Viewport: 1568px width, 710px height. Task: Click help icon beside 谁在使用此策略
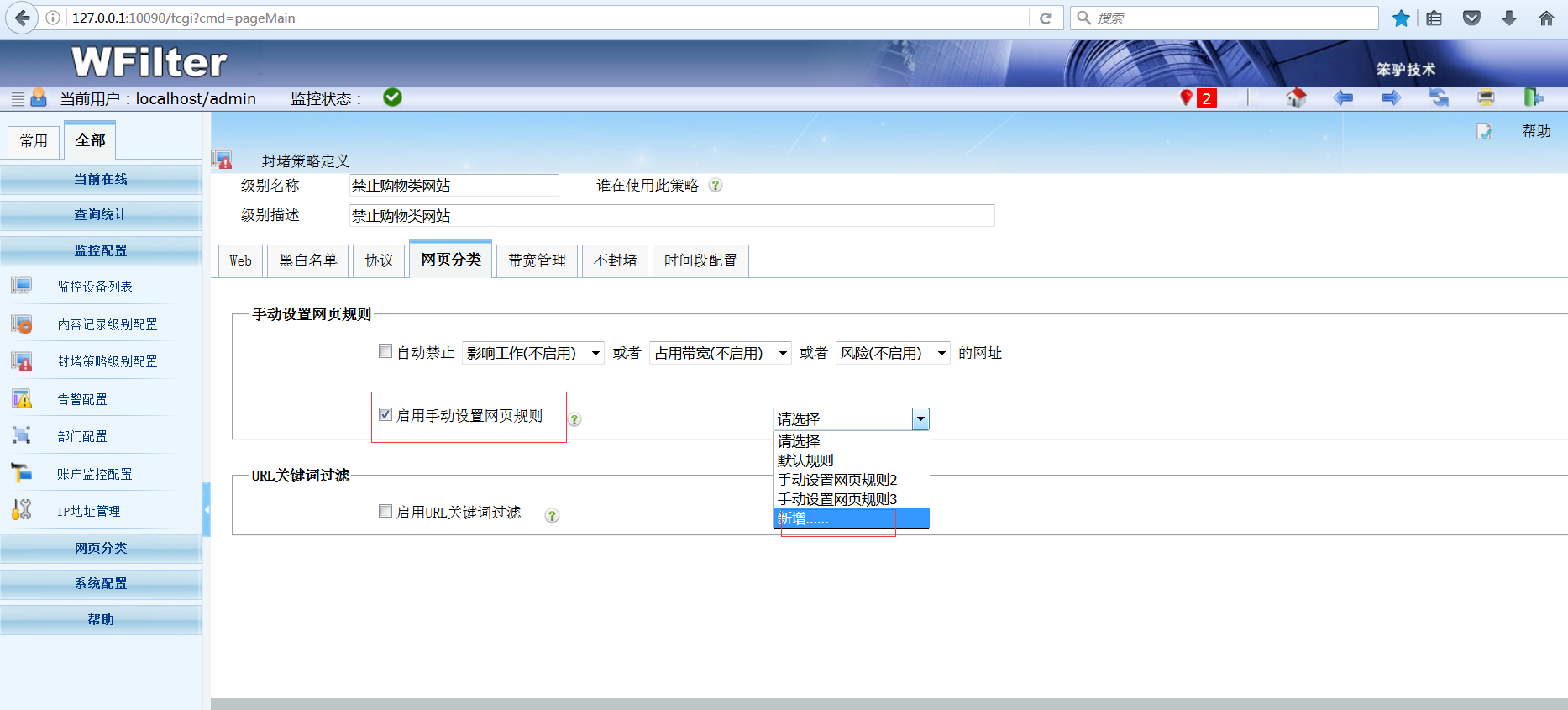[x=715, y=186]
